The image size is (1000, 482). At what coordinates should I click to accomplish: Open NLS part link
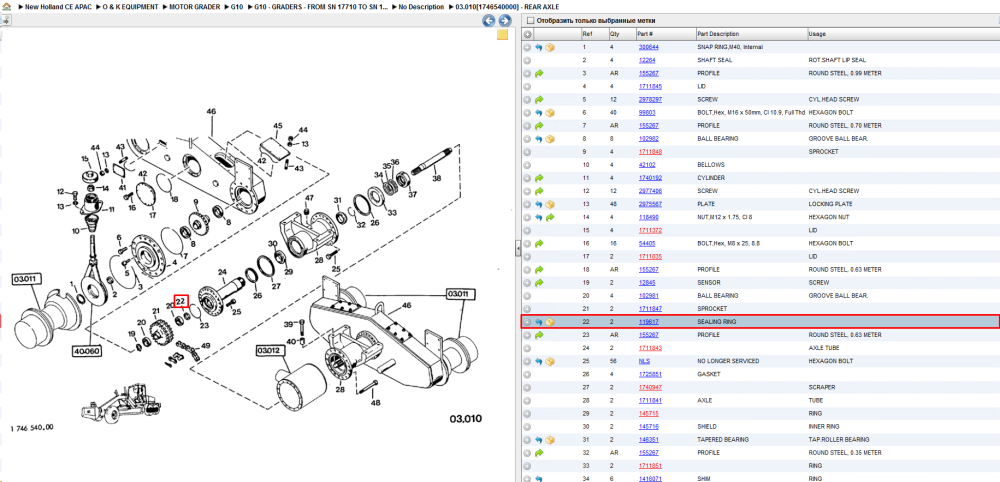pos(644,361)
